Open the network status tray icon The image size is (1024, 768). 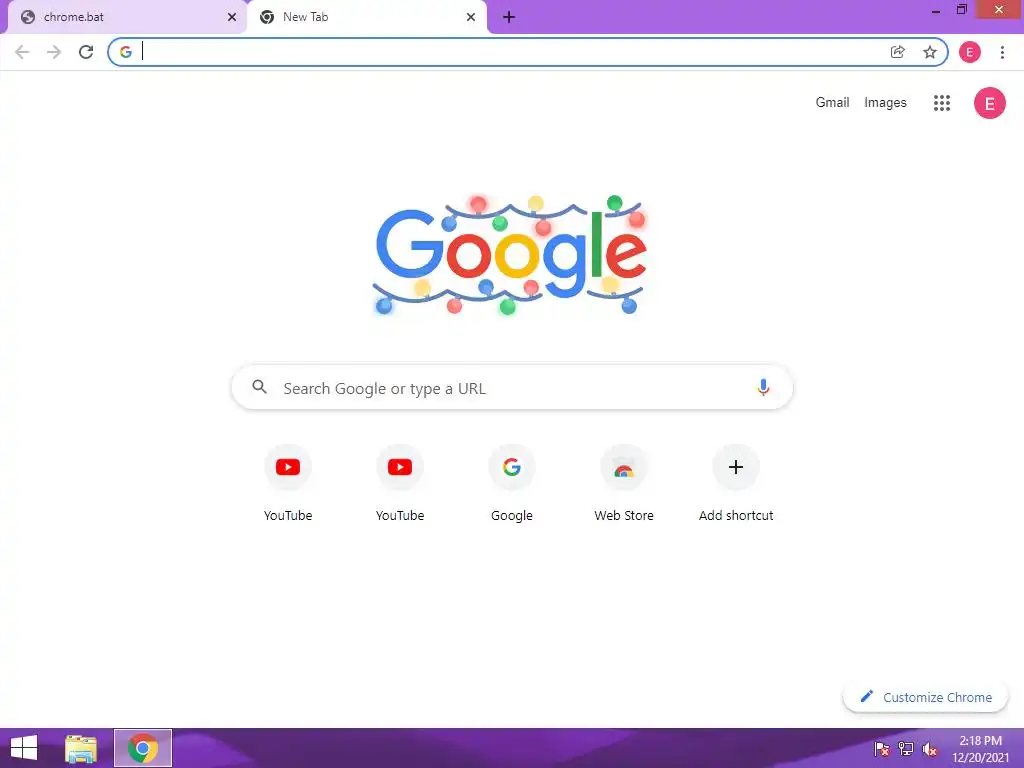click(x=906, y=749)
